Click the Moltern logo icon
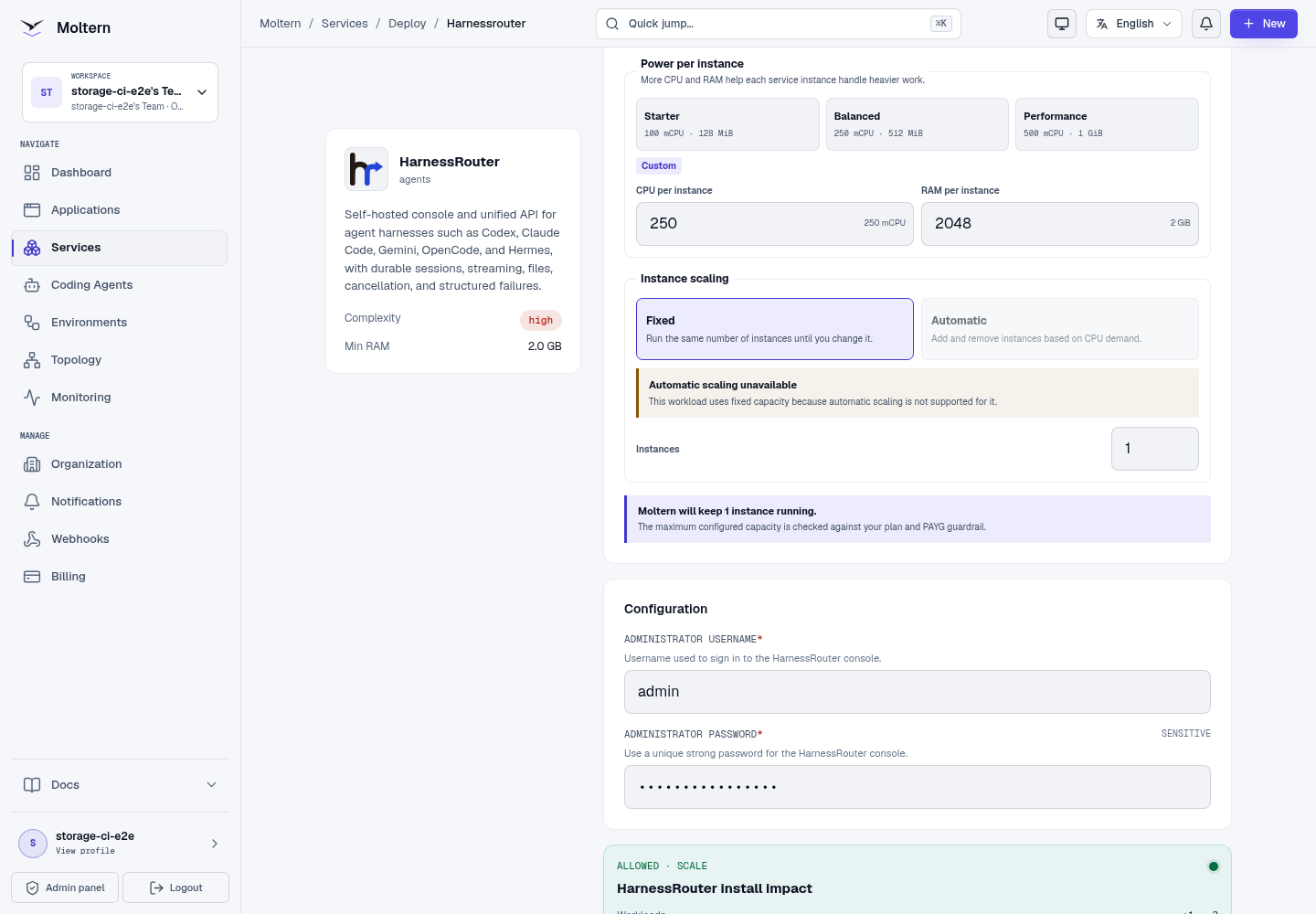Image resolution: width=1316 pixels, height=914 pixels. (32, 27)
